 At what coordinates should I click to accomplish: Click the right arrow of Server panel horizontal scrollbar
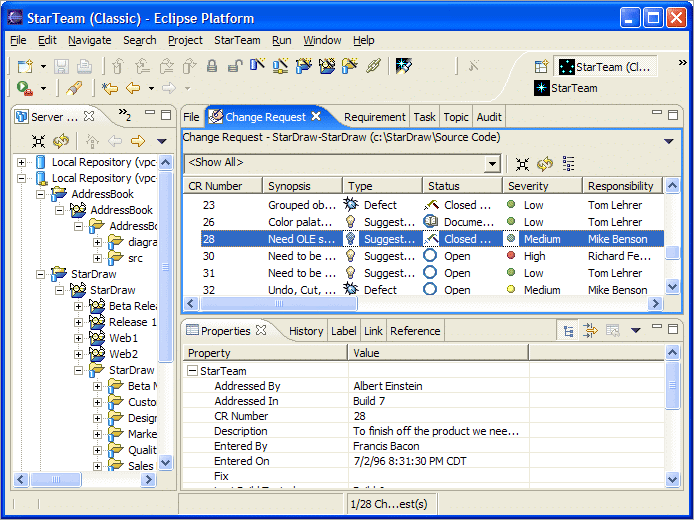click(x=149, y=479)
